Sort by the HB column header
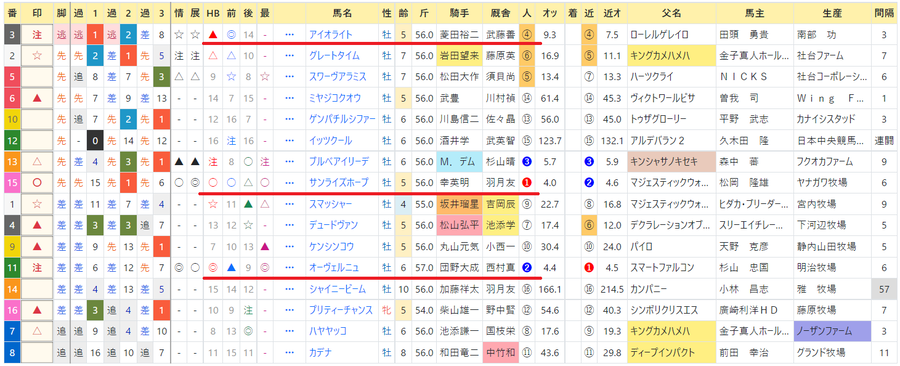Screen dimensions: 900x366 tap(213, 13)
